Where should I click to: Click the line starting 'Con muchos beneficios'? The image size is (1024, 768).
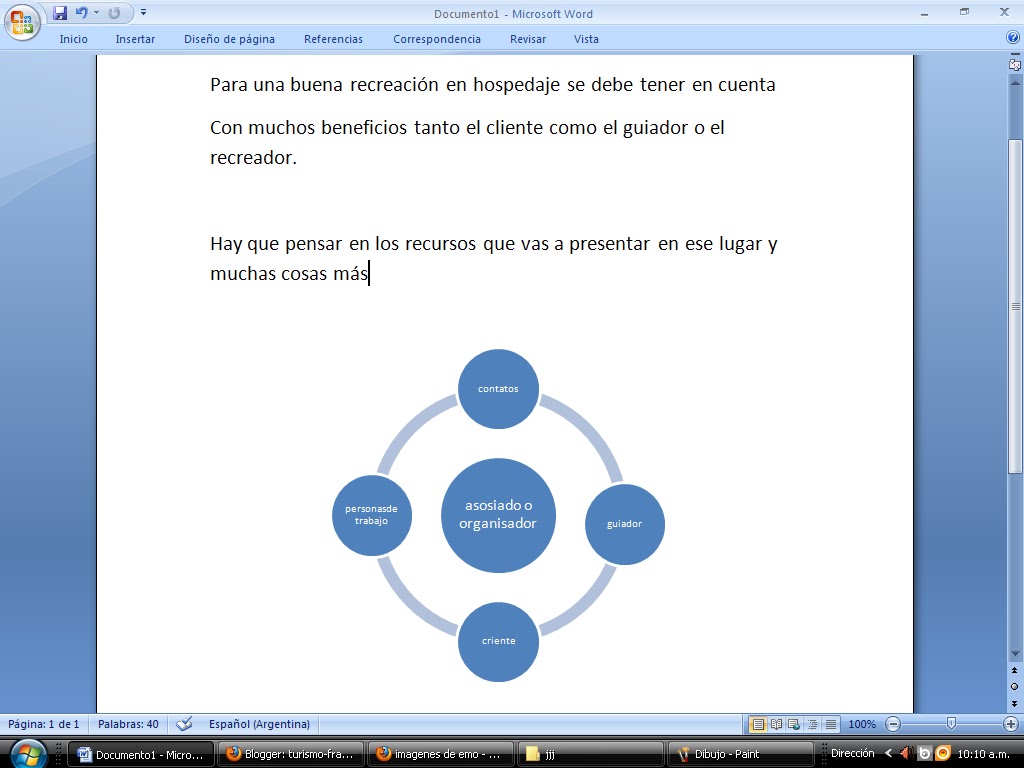(x=468, y=127)
